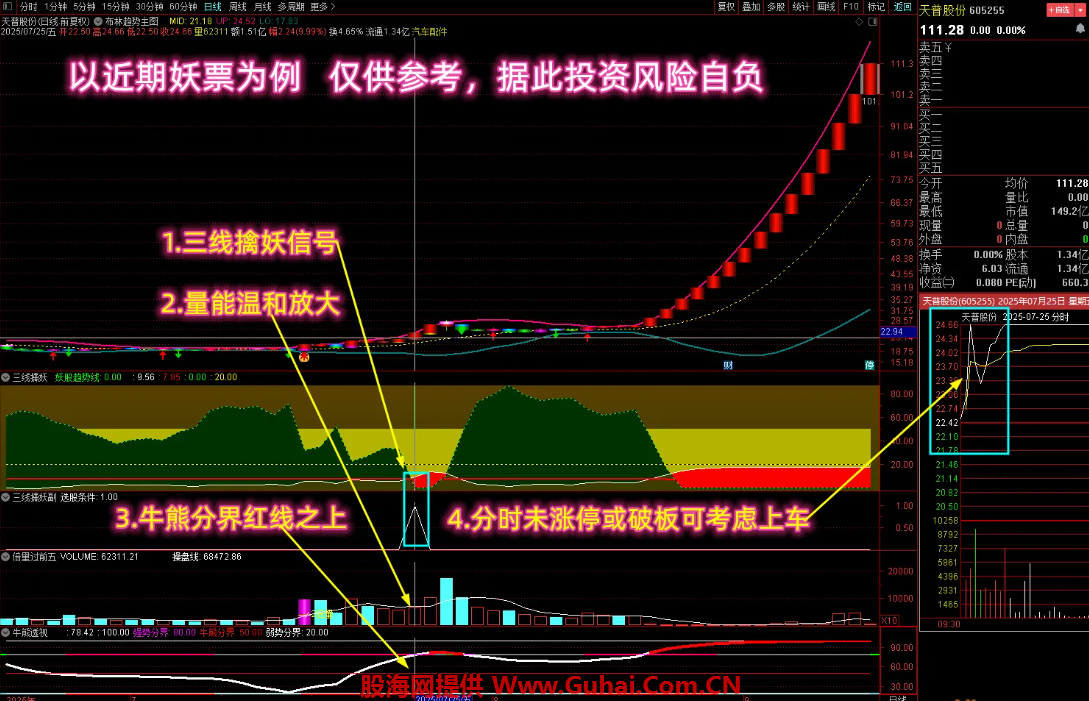
Task: Open indicator menu circle before 布林趋势主图
Action: 98,19
